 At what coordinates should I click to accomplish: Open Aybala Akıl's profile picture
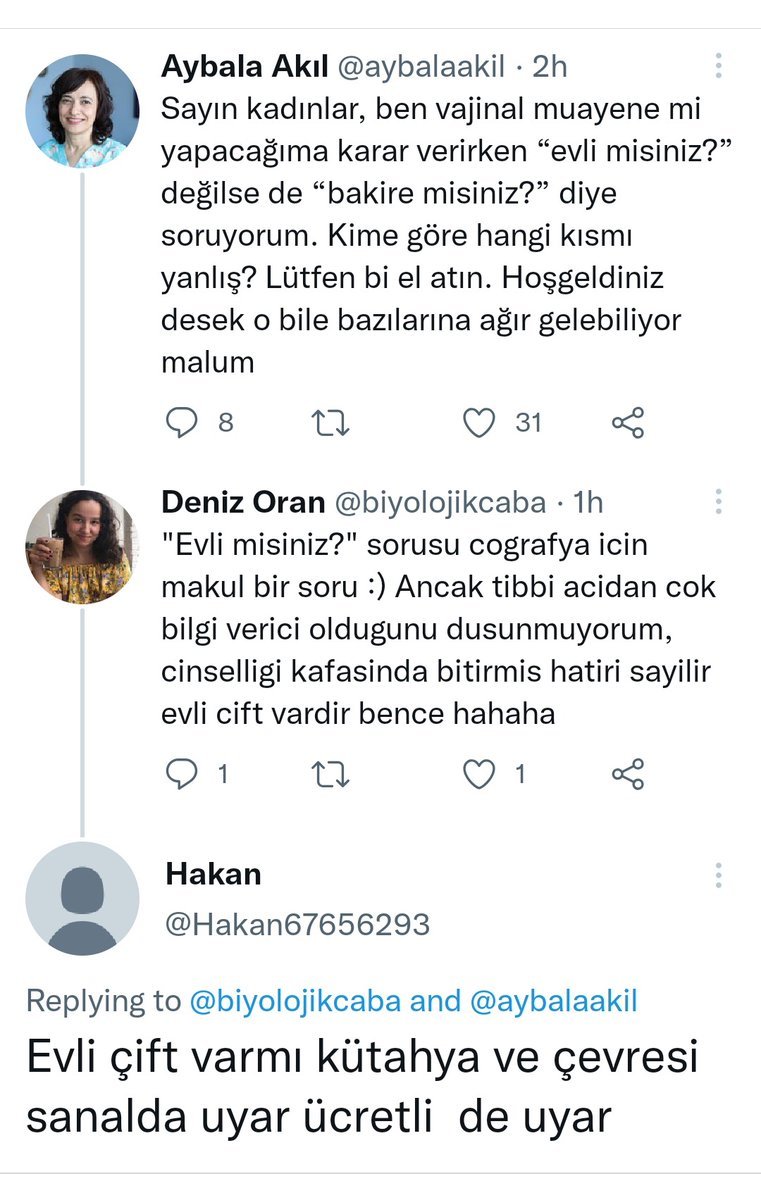click(x=82, y=110)
